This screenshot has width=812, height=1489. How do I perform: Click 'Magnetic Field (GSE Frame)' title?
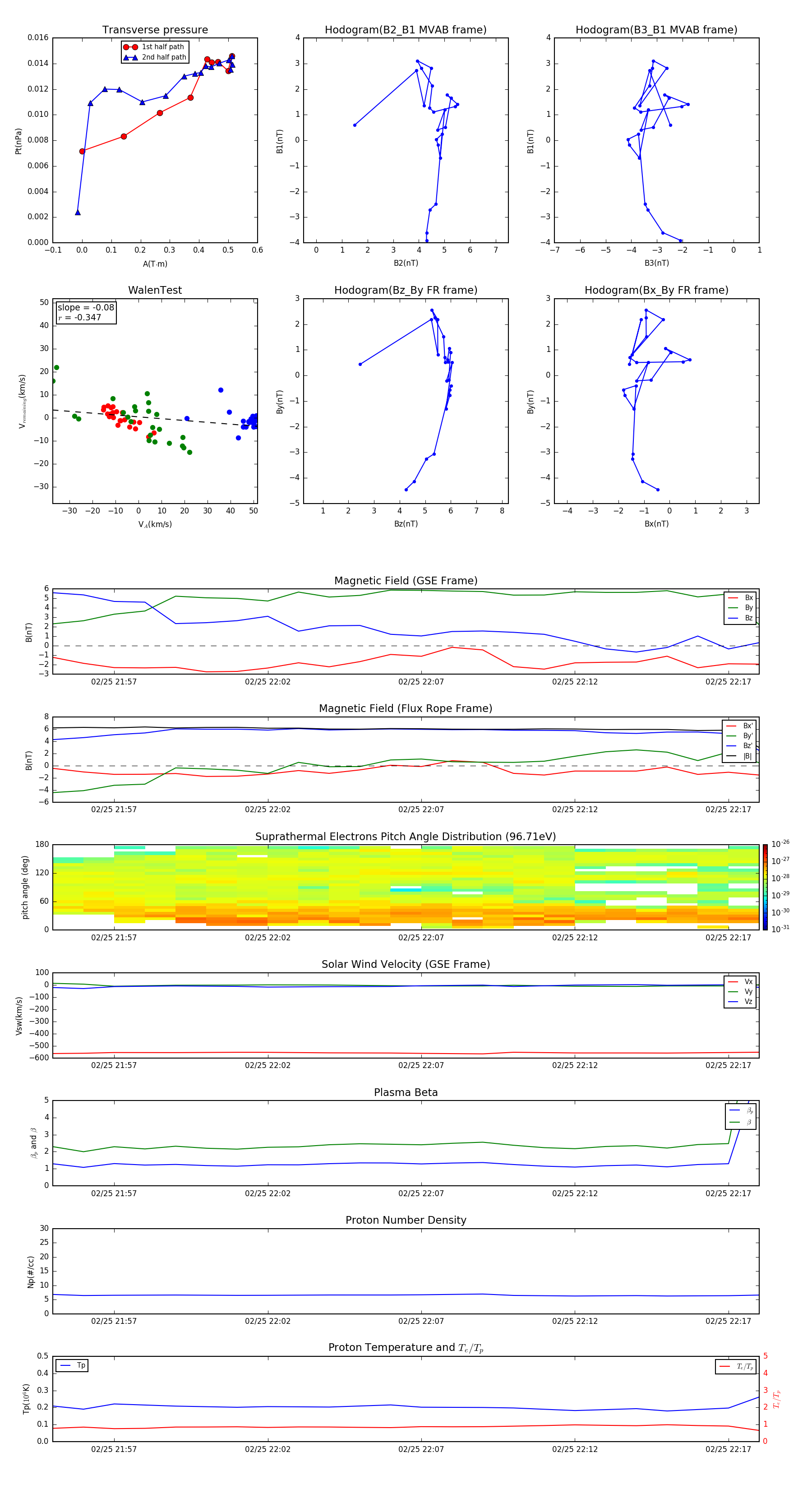point(406,581)
